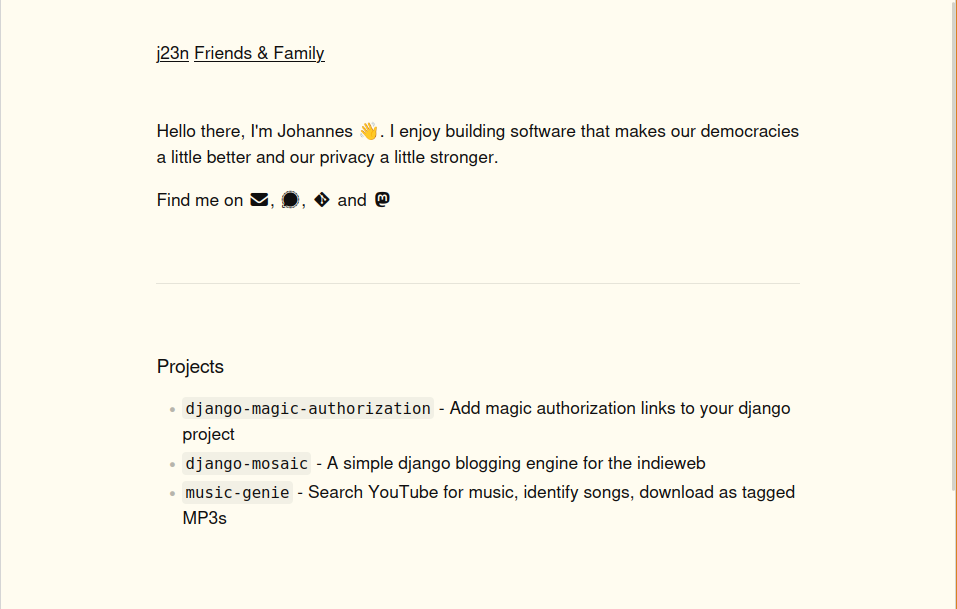Open the email envelope icon link
This screenshot has height=609, width=957.
(259, 200)
